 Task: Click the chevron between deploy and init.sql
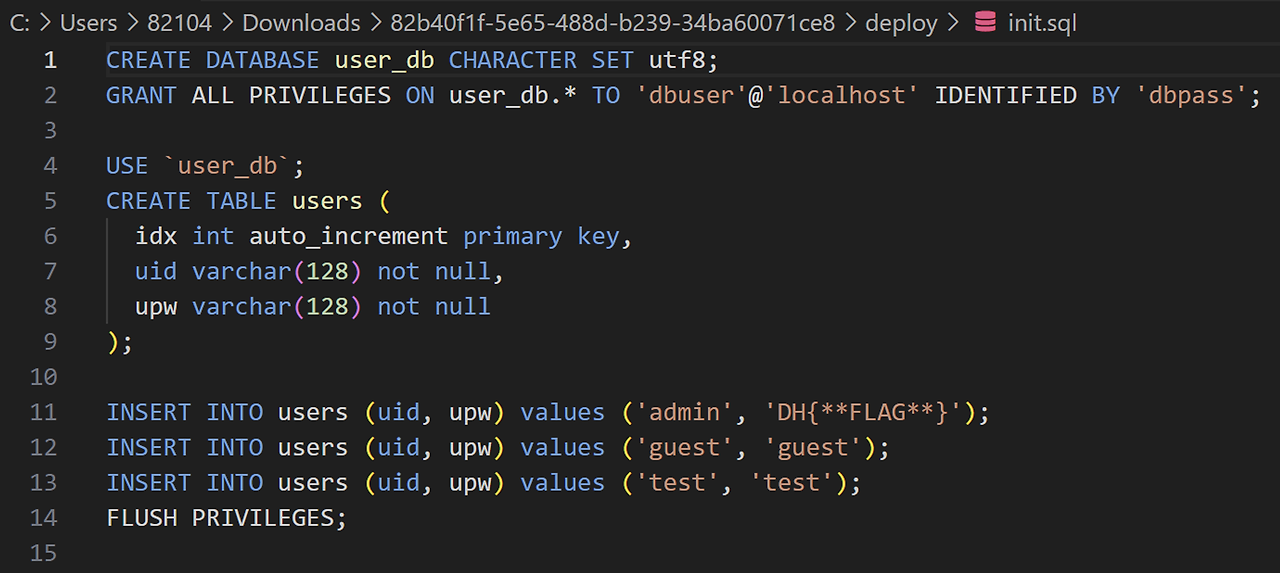[955, 22]
